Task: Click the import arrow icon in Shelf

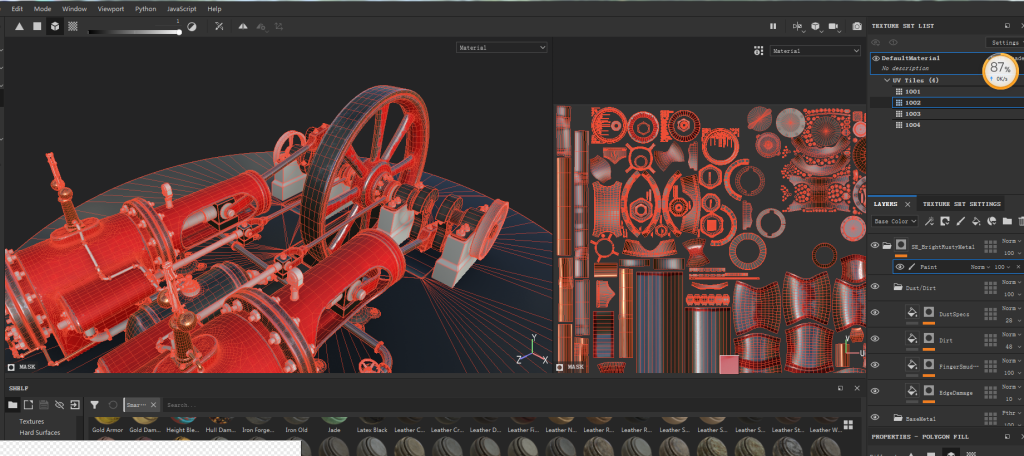Action: click(x=75, y=405)
